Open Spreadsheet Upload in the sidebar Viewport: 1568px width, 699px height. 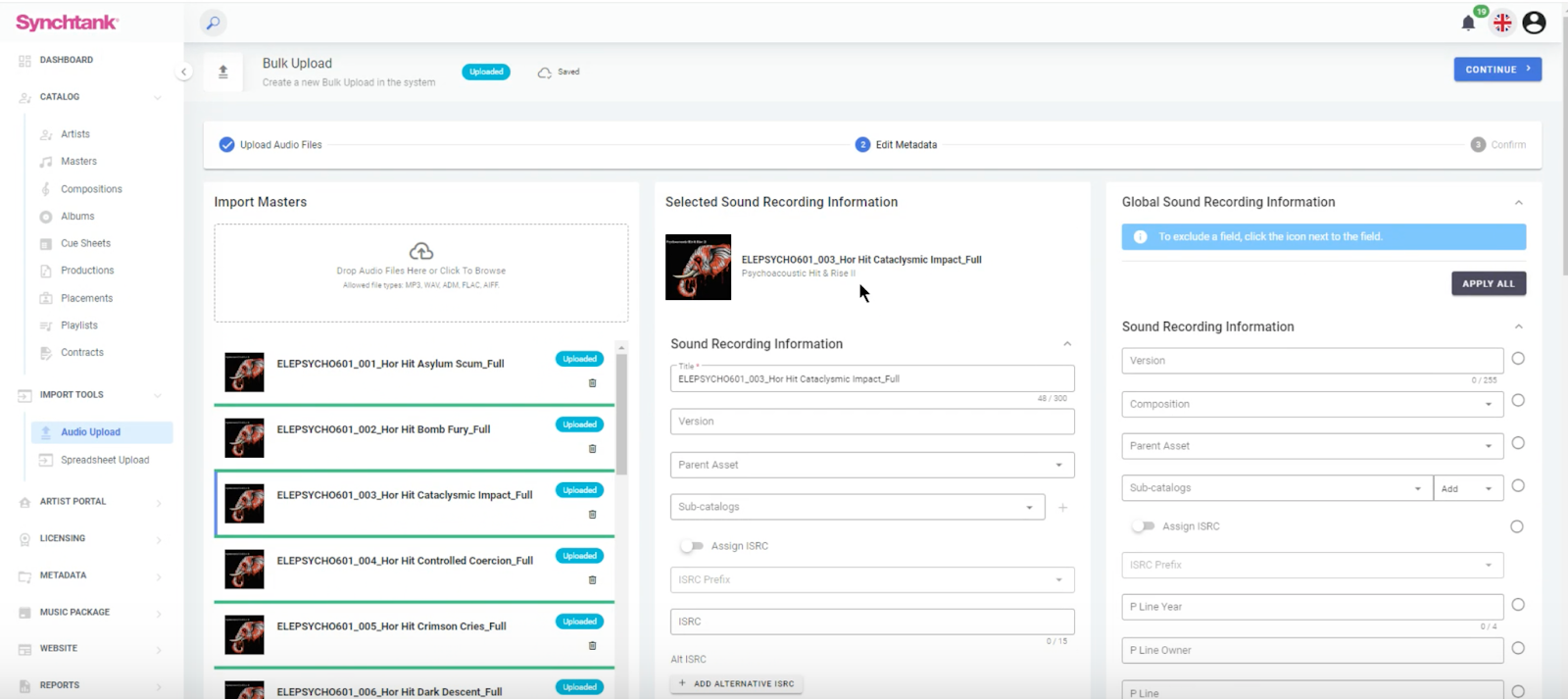point(105,460)
